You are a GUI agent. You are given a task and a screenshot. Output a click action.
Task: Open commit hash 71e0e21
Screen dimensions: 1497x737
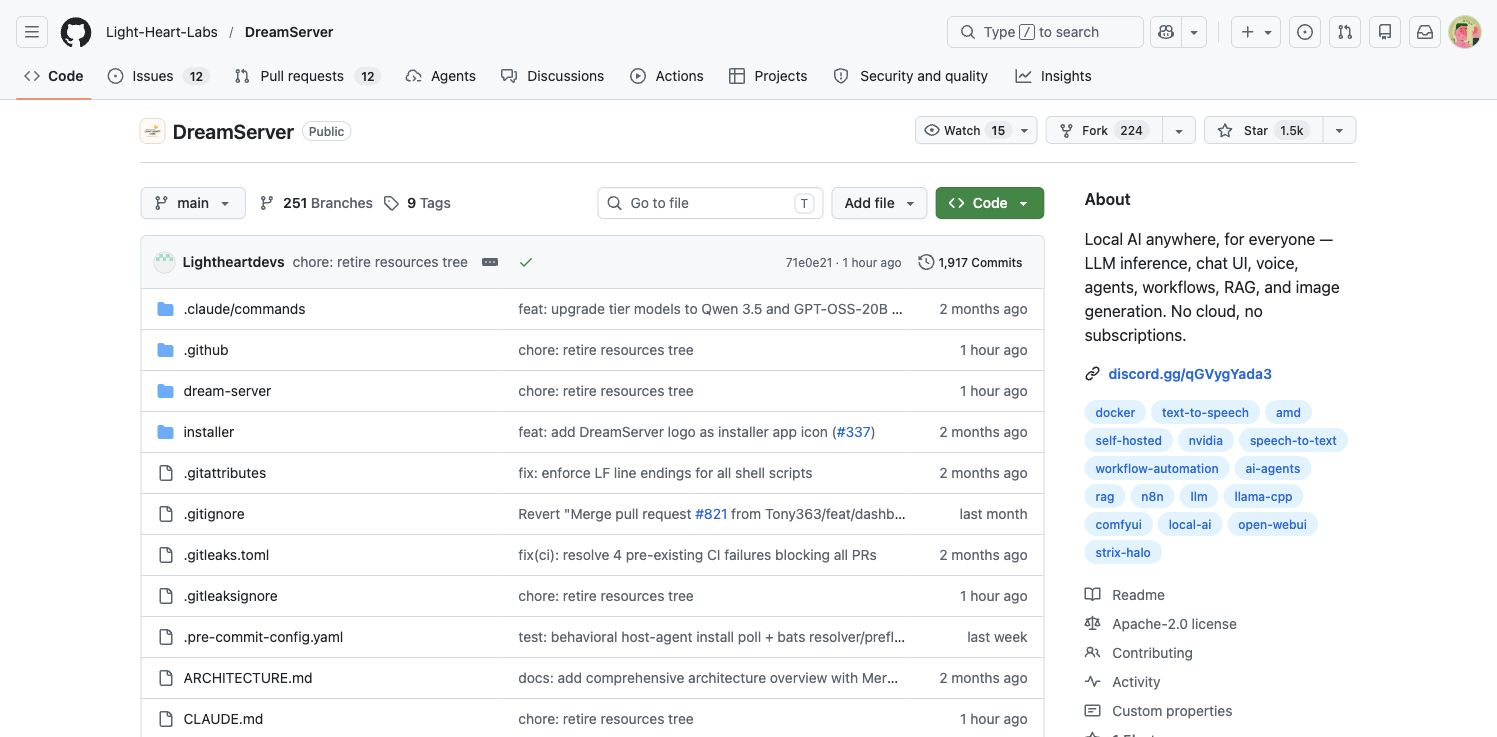tap(808, 262)
